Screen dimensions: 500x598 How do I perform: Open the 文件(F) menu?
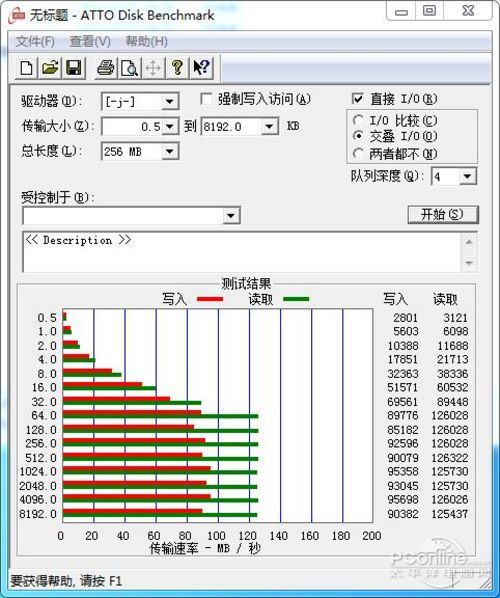click(x=35, y=42)
